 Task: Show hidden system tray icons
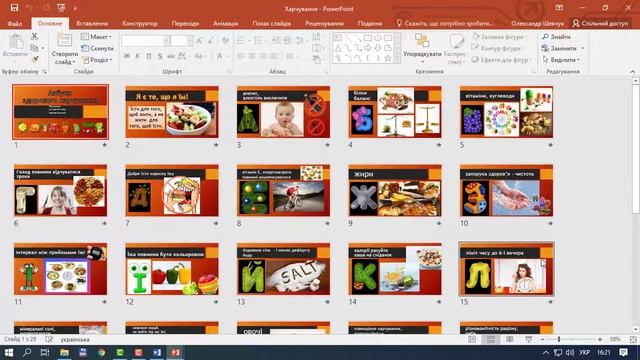[x=546, y=352]
